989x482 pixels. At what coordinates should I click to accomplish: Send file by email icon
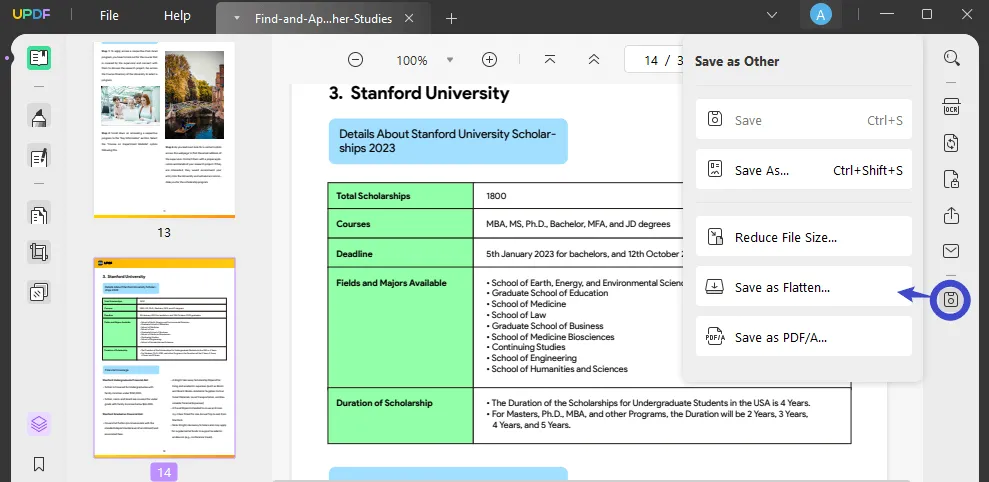pos(952,251)
